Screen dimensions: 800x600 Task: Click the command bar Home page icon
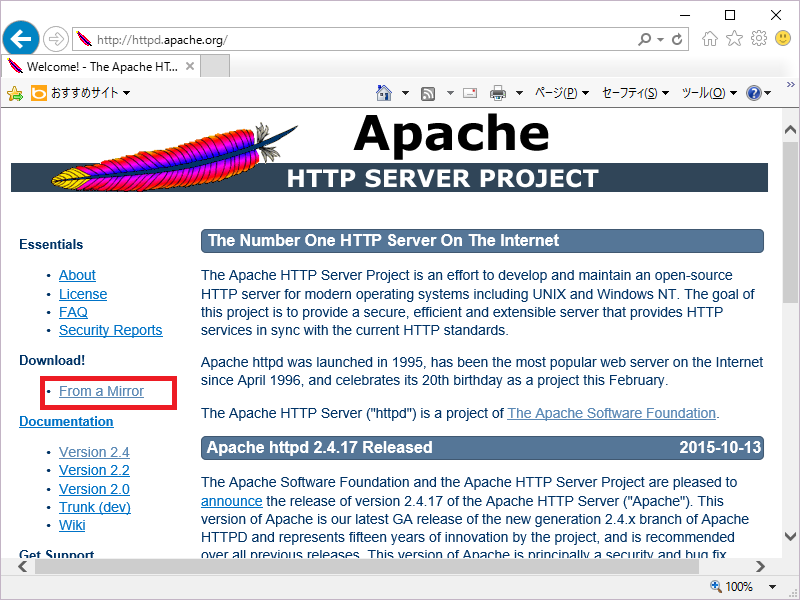pos(384,93)
